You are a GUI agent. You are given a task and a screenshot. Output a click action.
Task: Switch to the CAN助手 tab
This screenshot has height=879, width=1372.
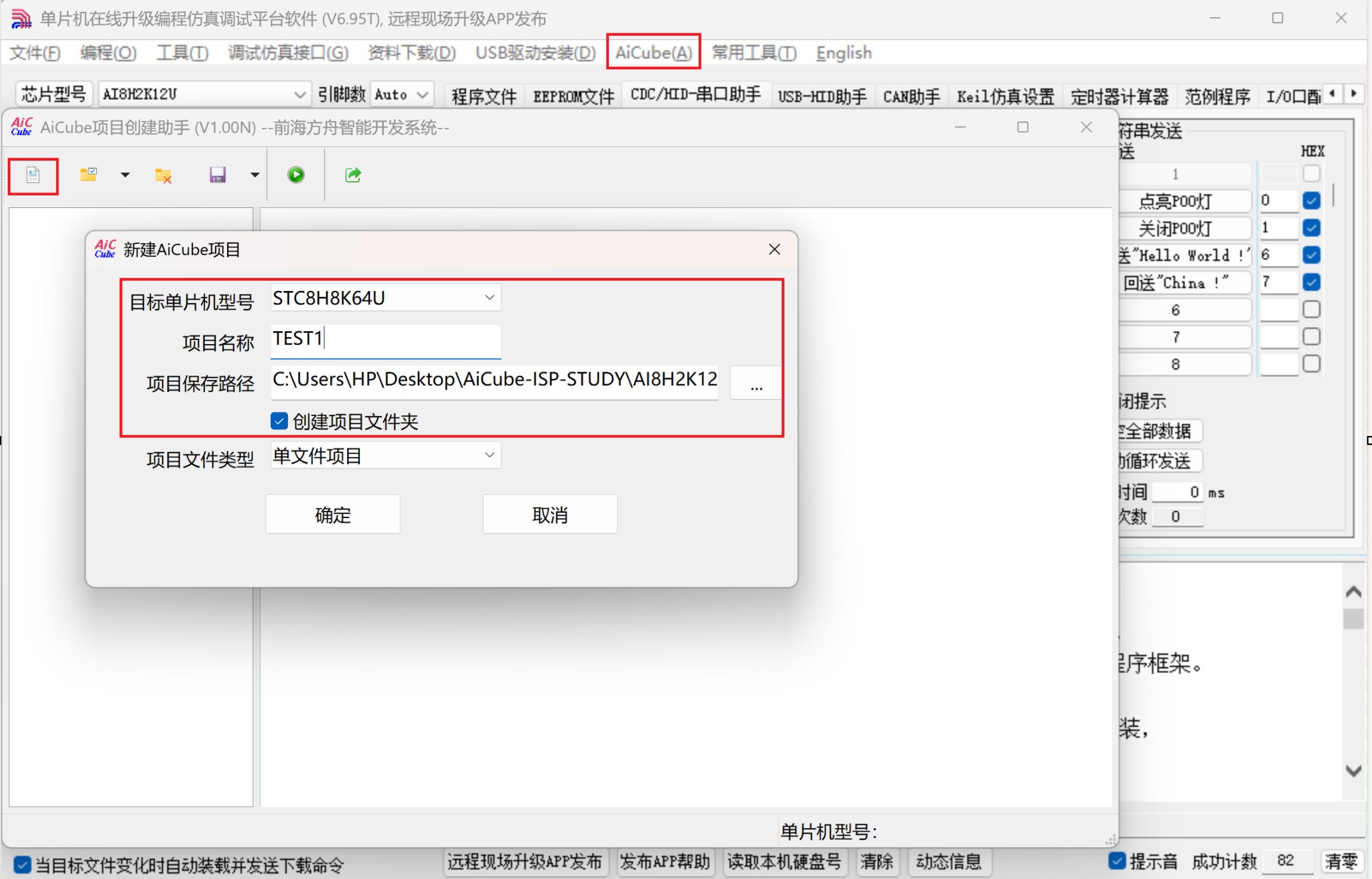[911, 96]
